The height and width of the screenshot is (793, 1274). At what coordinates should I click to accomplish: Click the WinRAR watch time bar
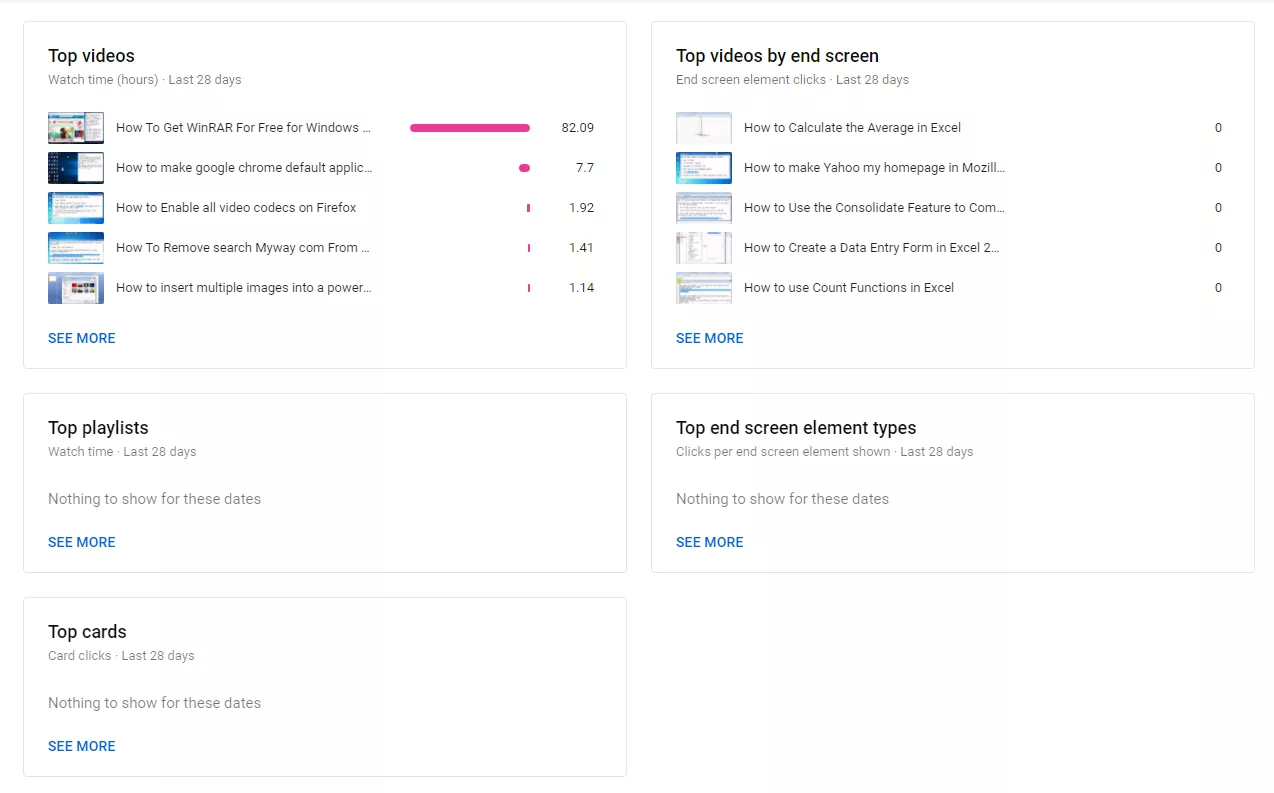[470, 128]
